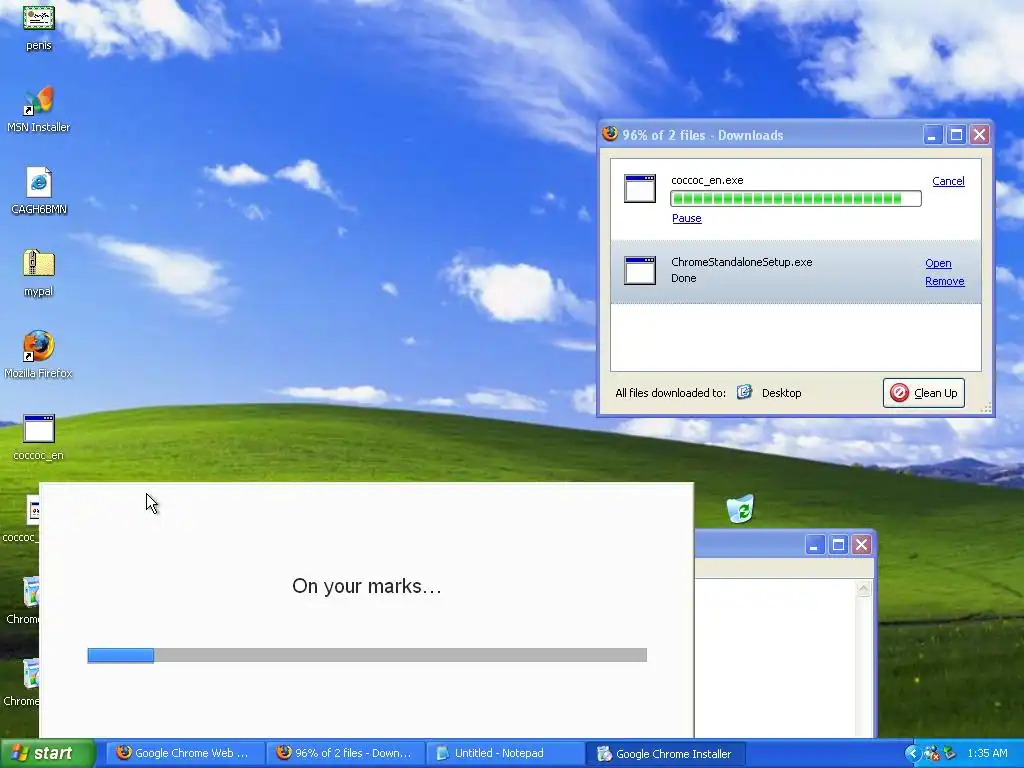The height and width of the screenshot is (768, 1024).
Task: Open the Start menu
Action: (x=48, y=753)
